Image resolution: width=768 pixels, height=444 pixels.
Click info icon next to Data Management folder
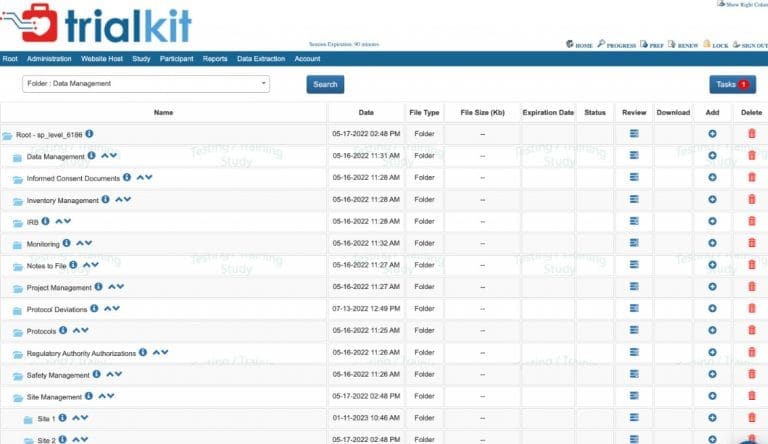point(91,155)
